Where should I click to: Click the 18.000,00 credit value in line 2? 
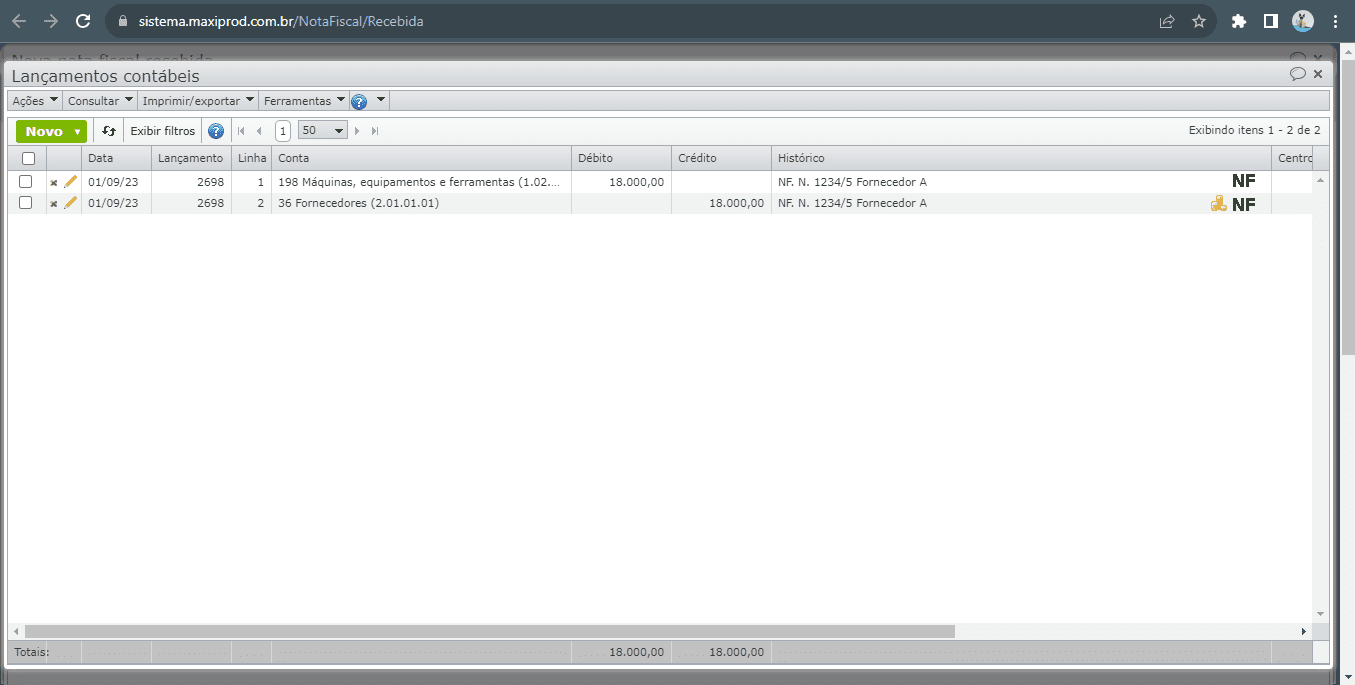pyautogui.click(x=736, y=203)
